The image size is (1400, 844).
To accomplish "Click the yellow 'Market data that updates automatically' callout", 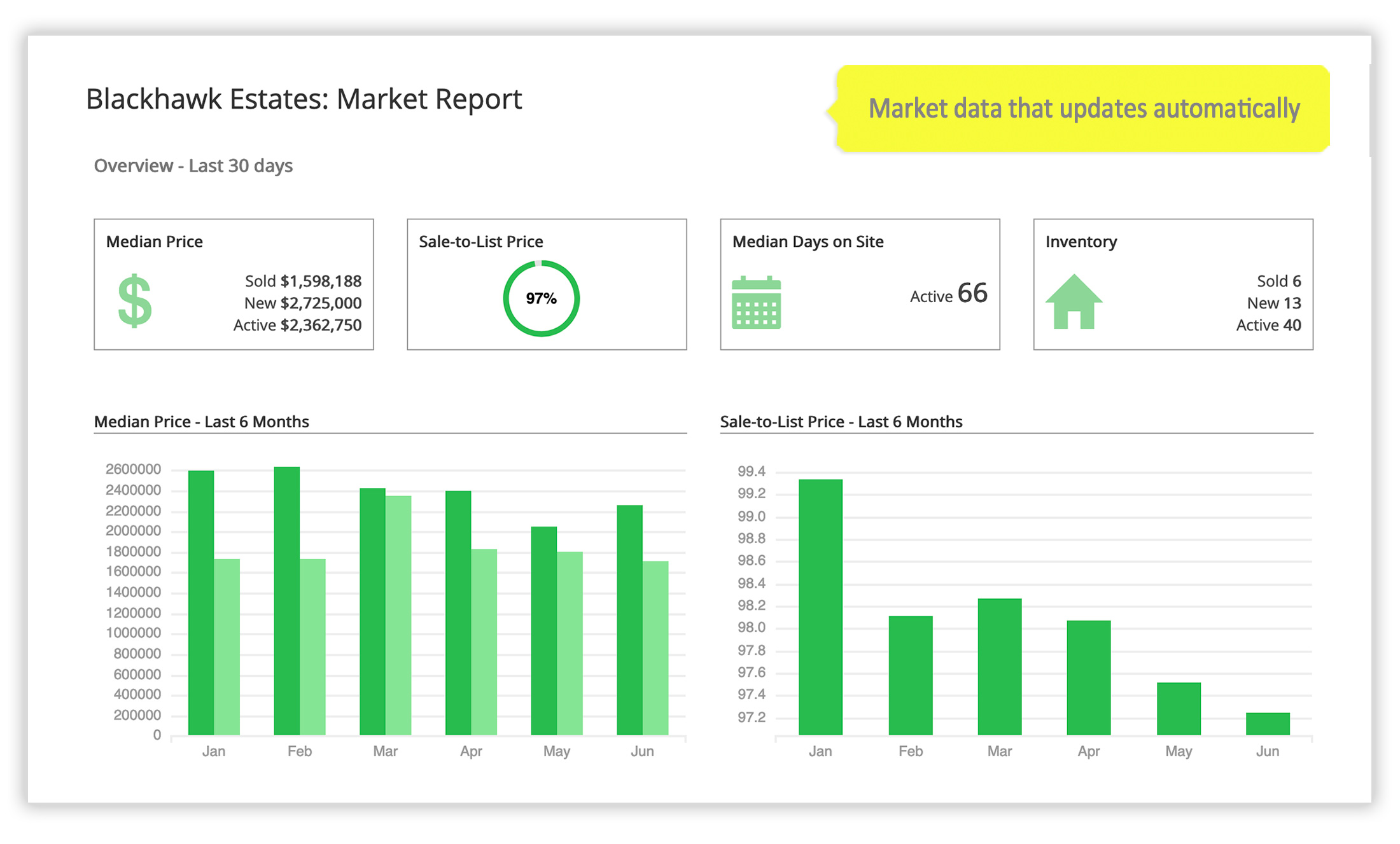I will [x=1083, y=109].
